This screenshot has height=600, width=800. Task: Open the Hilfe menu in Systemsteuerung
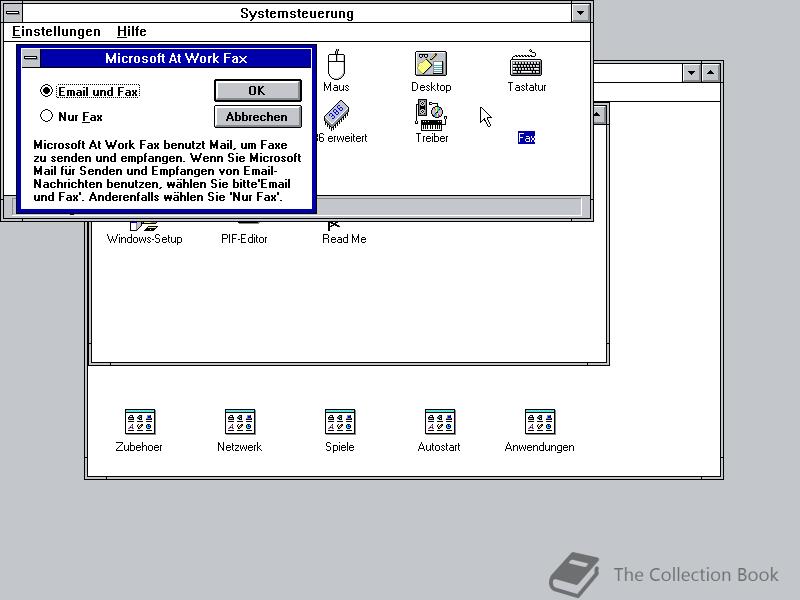click(x=132, y=32)
